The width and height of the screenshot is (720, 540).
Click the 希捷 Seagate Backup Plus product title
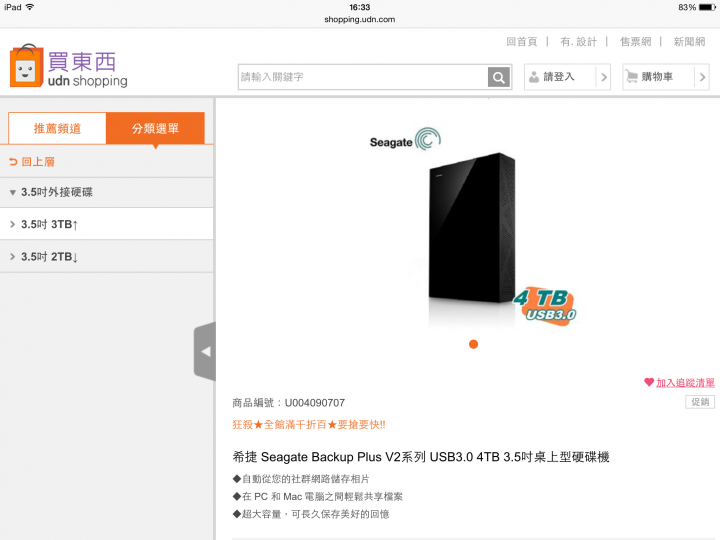pyautogui.click(x=421, y=457)
